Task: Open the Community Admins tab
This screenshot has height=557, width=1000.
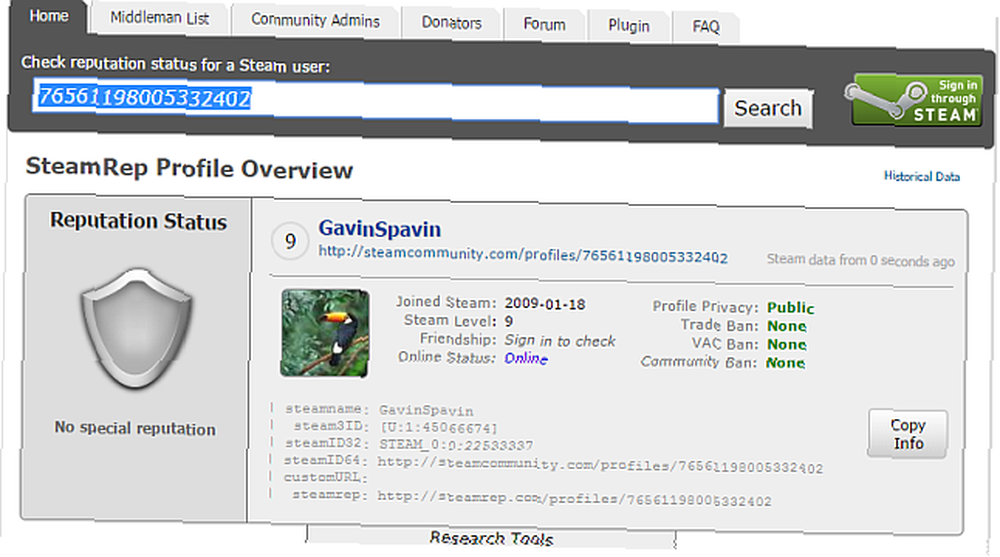Action: pyautogui.click(x=315, y=20)
